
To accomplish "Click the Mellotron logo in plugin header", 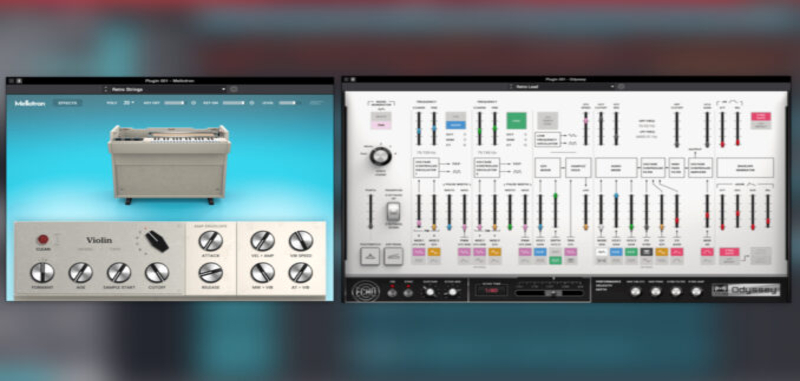I will point(30,103).
